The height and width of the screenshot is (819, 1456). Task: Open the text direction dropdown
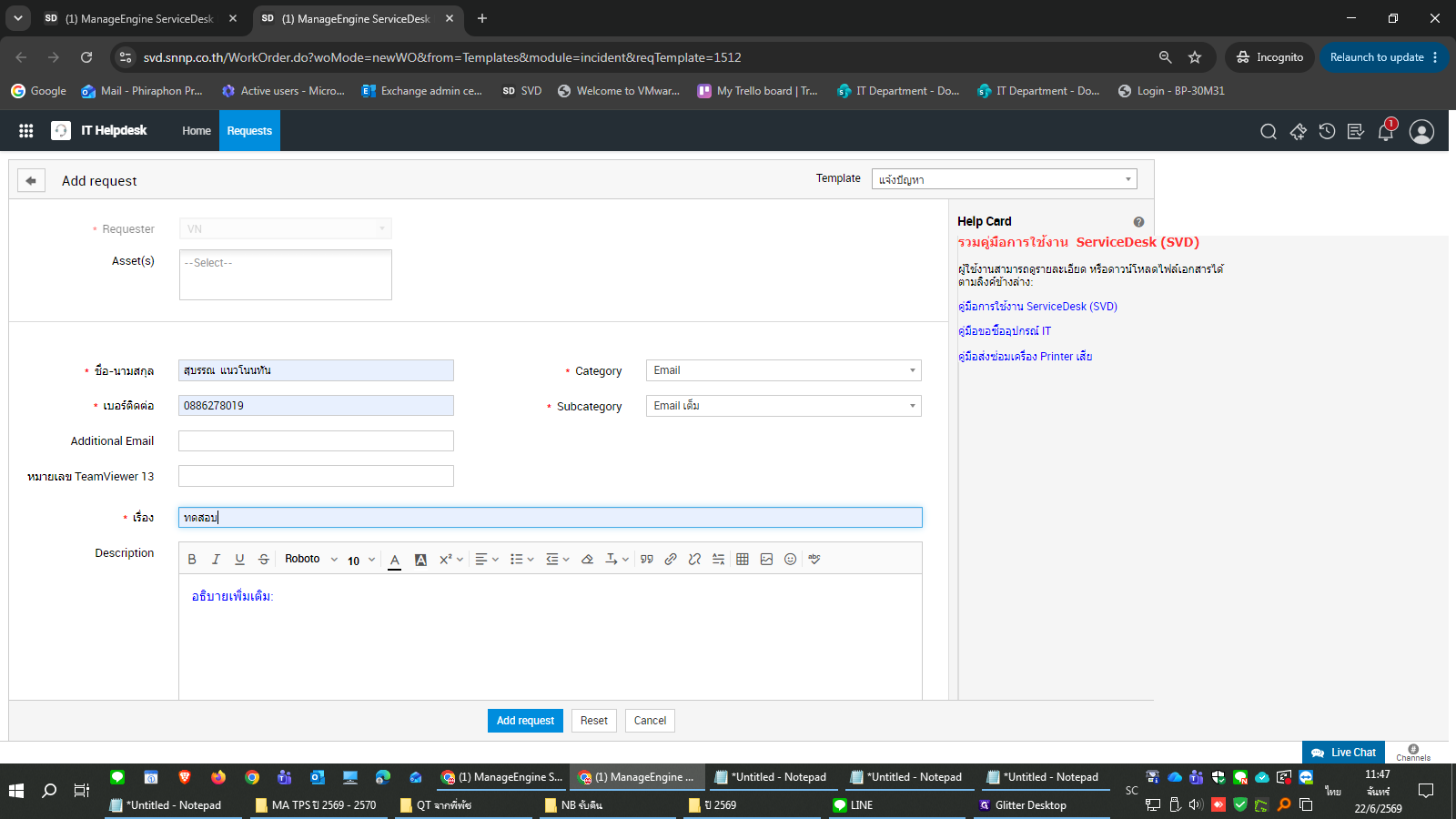coord(617,560)
